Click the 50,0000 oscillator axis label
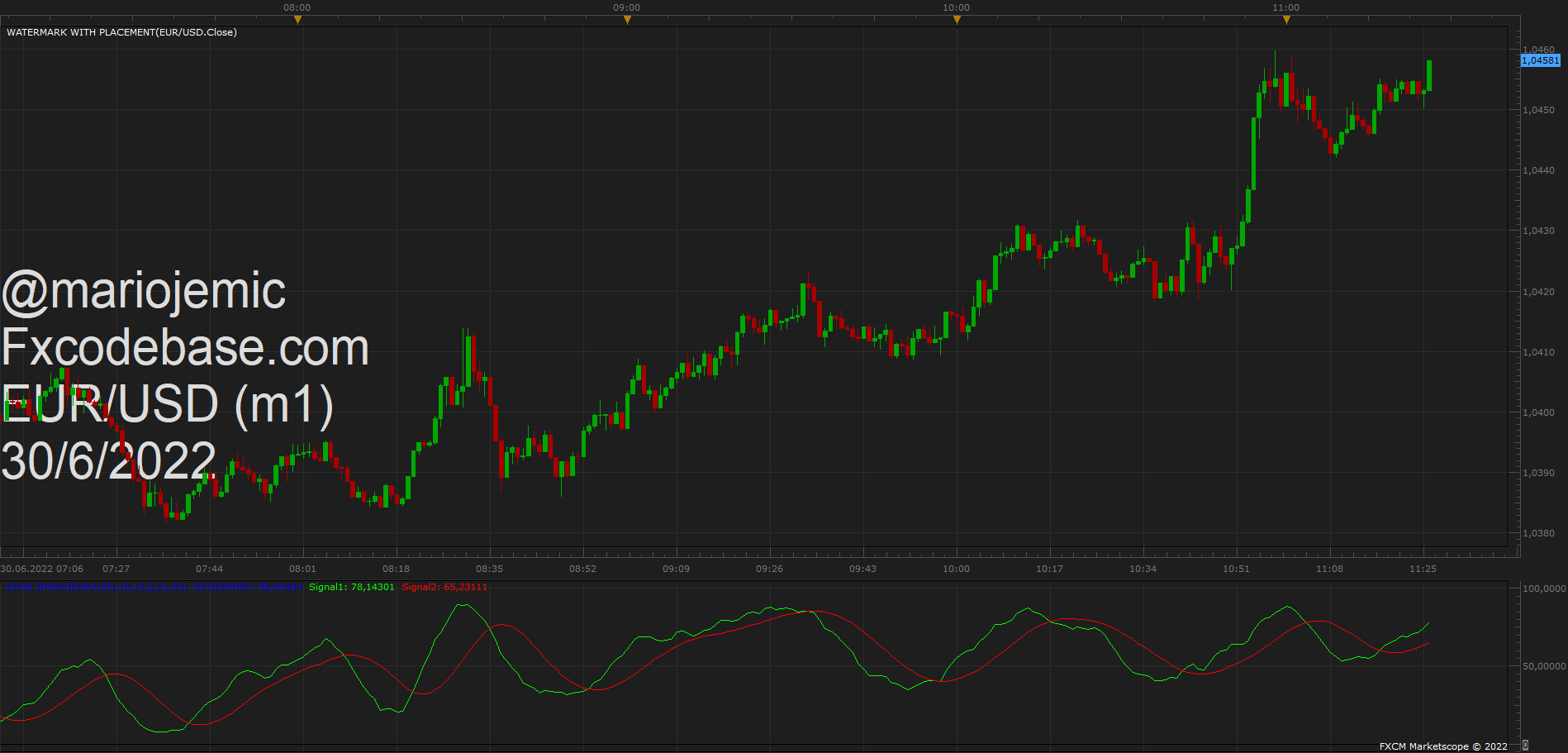This screenshot has width=1568, height=753. 1544,665
